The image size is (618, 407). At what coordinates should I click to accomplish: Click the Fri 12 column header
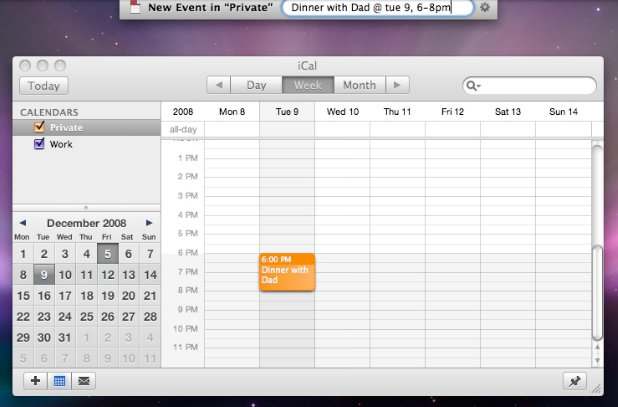[452, 112]
